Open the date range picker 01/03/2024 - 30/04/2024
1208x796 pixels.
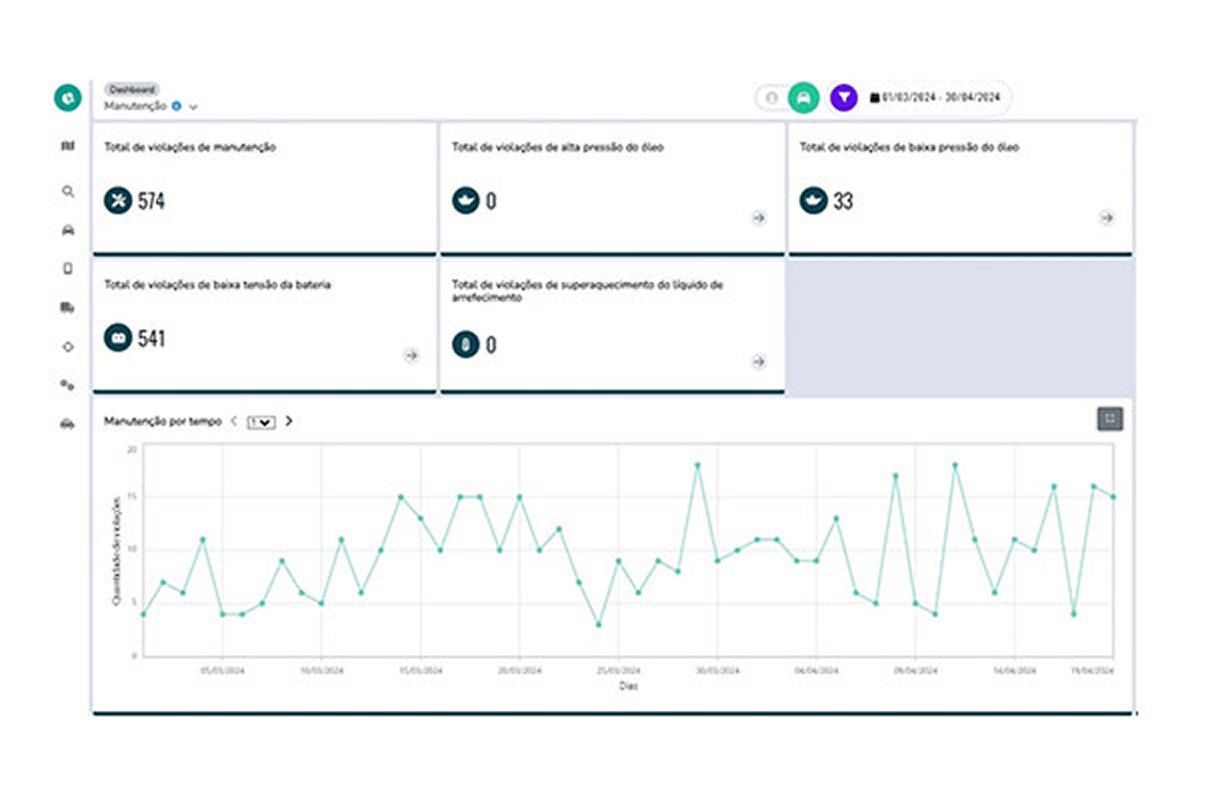pyautogui.click(x=934, y=98)
